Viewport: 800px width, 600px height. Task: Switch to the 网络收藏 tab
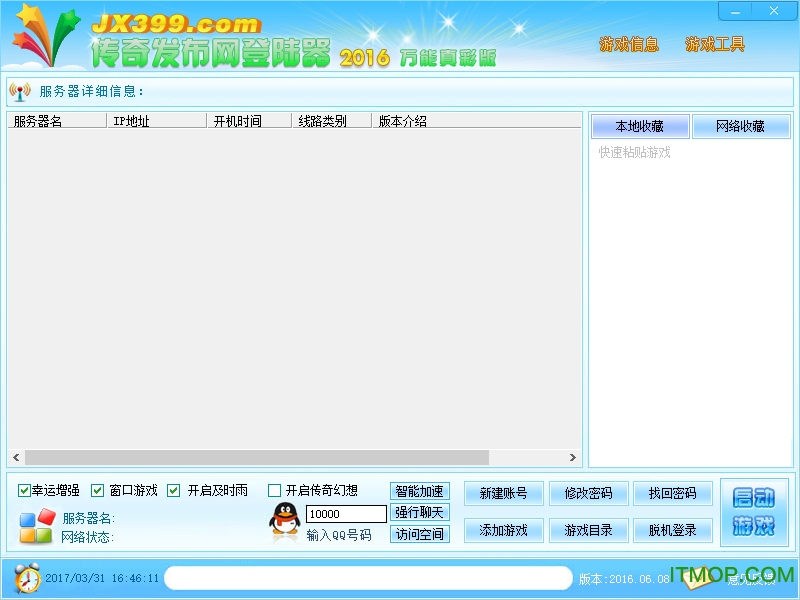[741, 127]
